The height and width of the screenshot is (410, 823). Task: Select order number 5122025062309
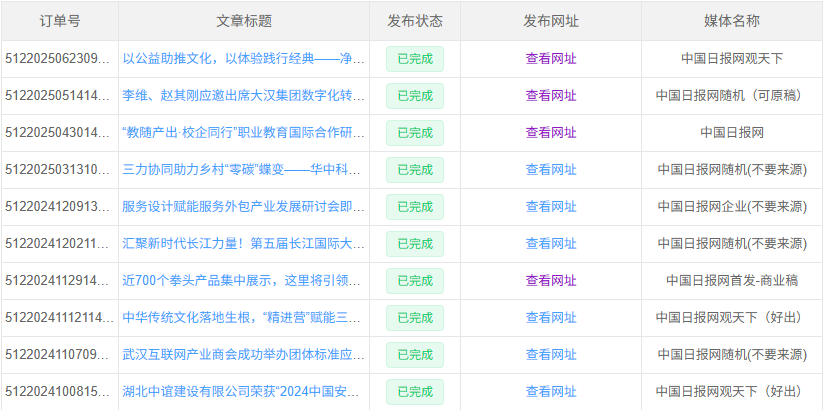point(59,59)
